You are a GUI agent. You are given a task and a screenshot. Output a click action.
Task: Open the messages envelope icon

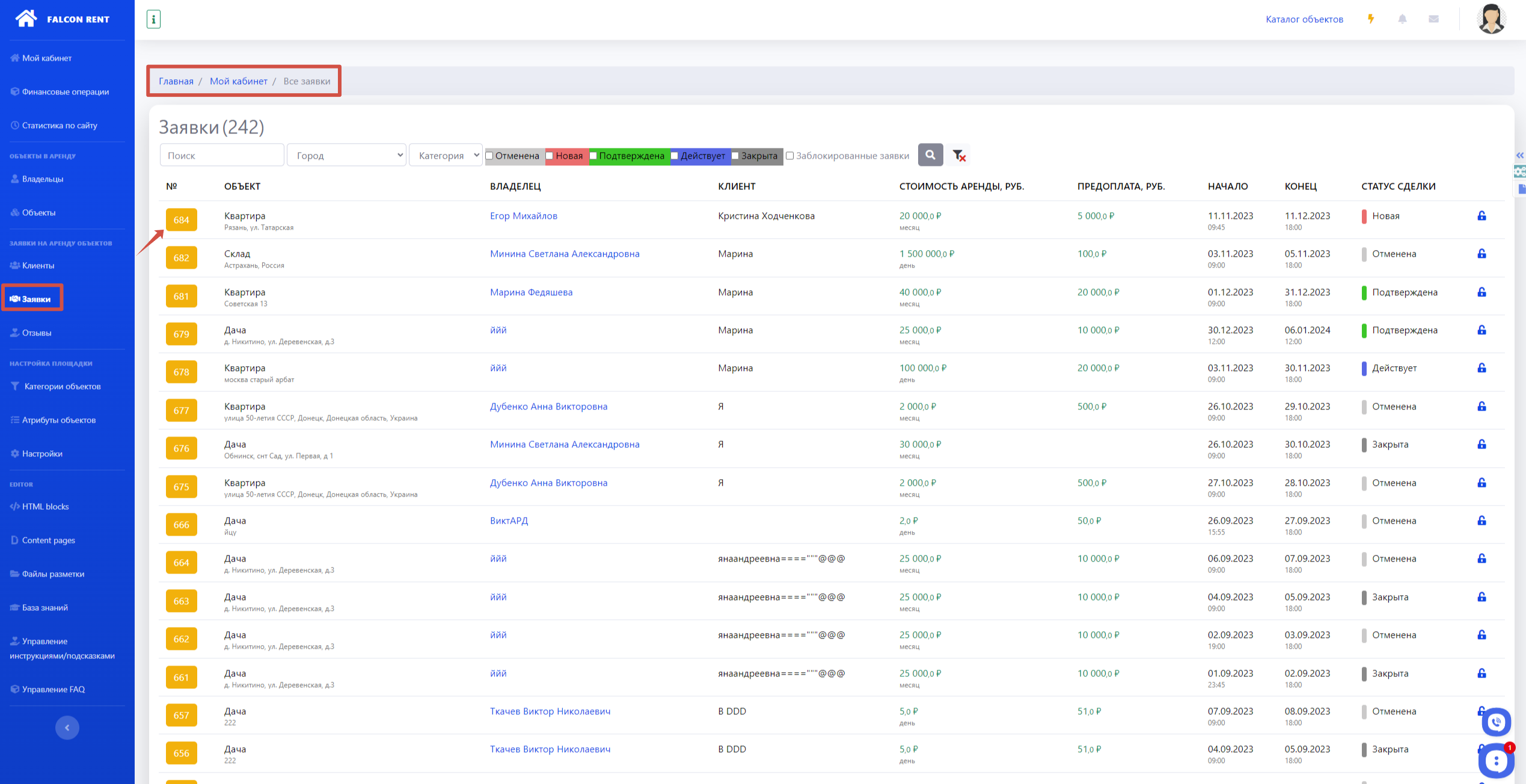(x=1433, y=19)
